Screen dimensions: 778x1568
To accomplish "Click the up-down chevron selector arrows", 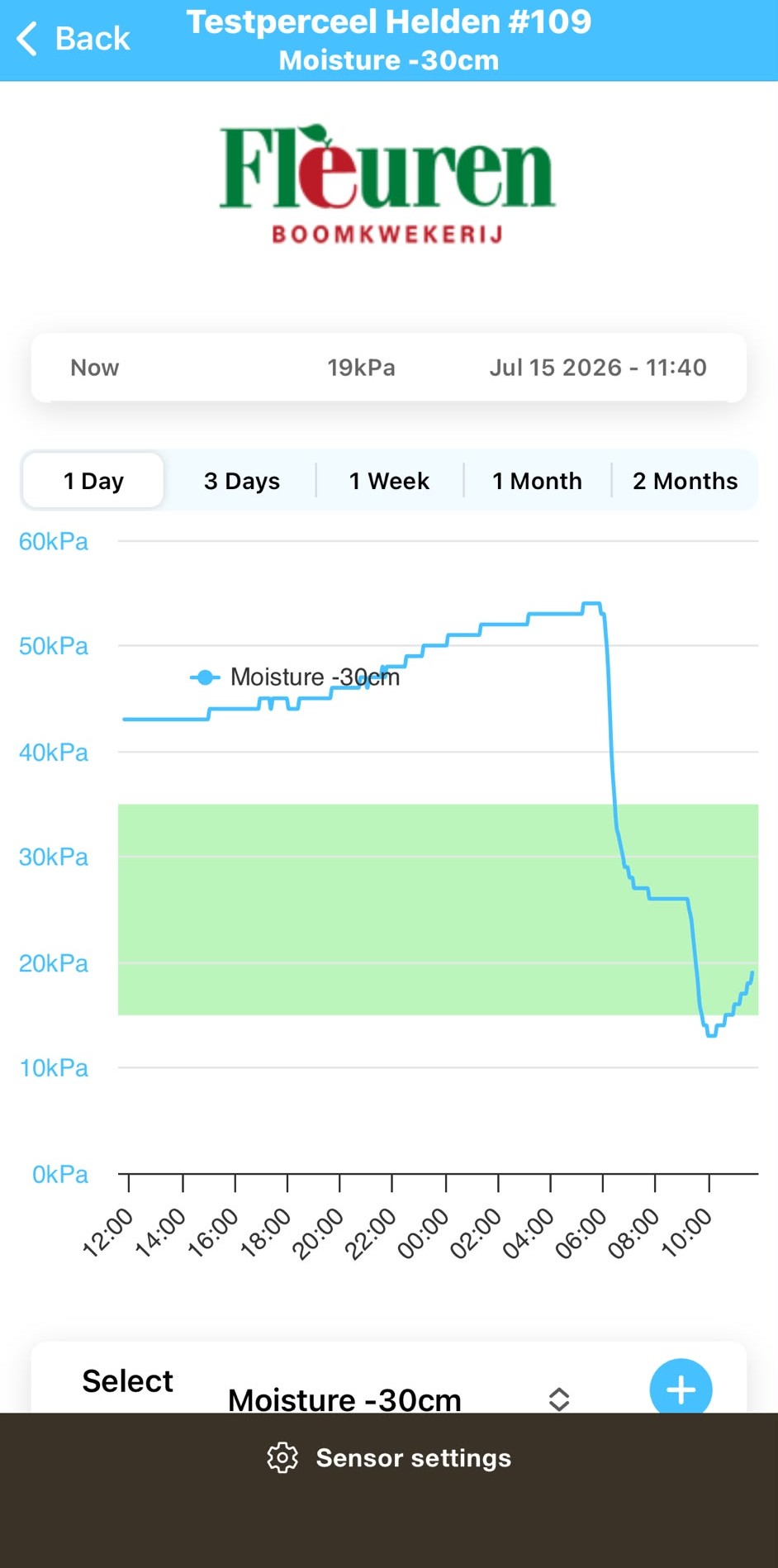I will [x=559, y=1399].
